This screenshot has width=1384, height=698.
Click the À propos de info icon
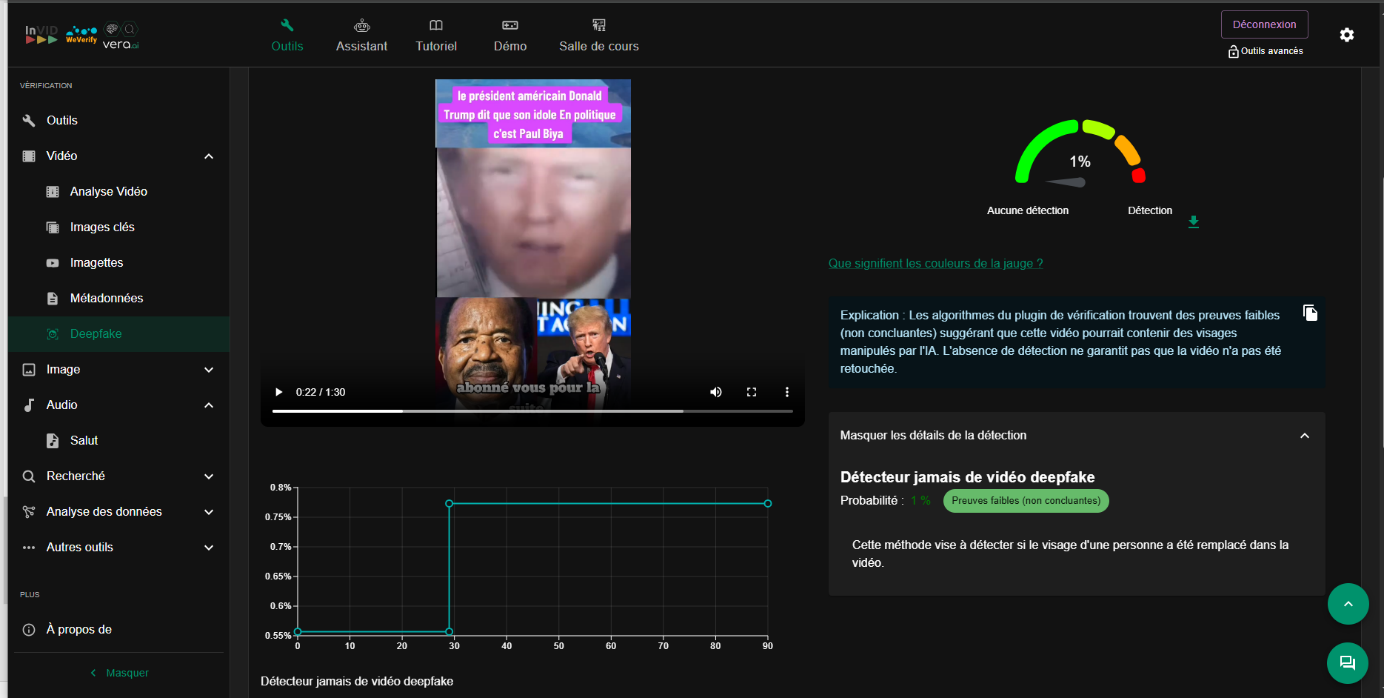click(x=29, y=630)
